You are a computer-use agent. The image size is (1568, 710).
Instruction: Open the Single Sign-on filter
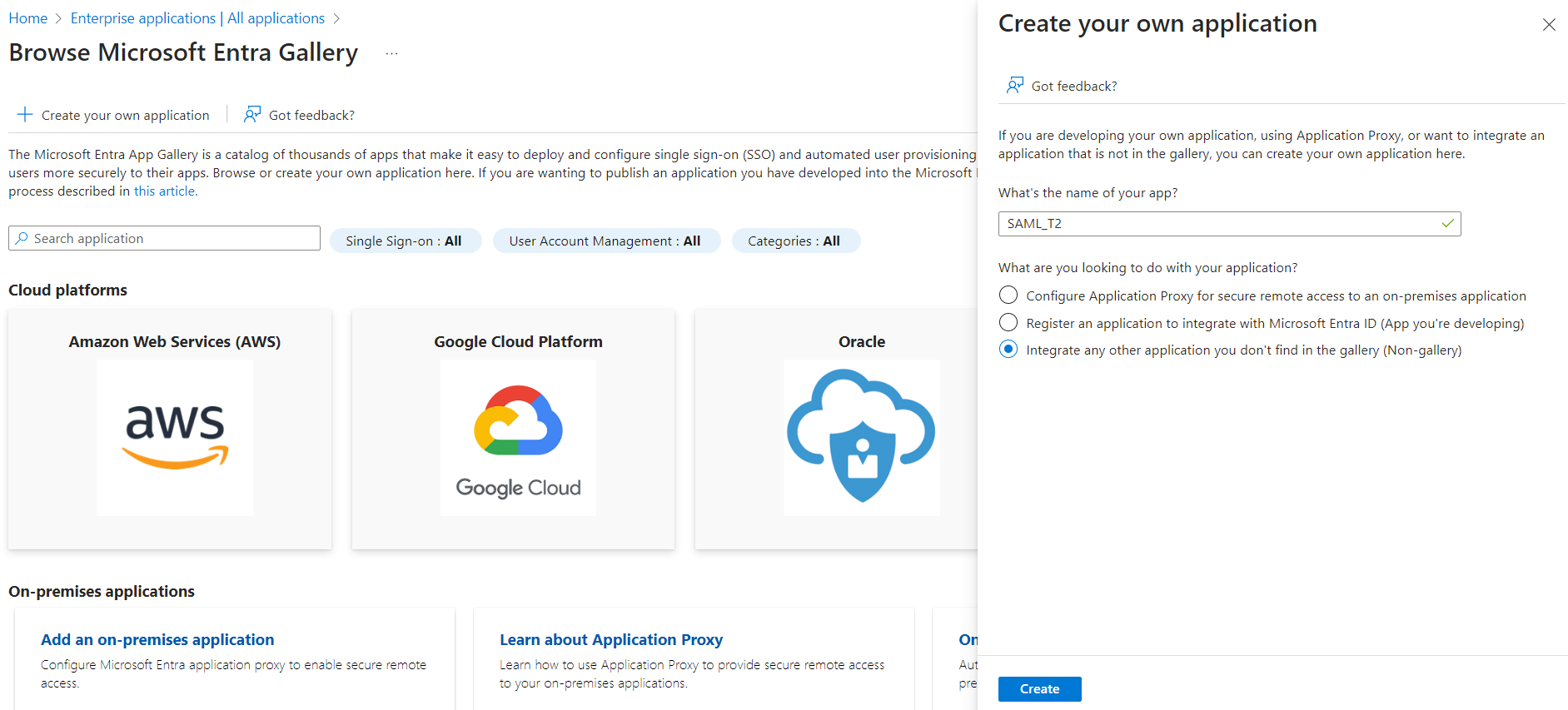[406, 241]
